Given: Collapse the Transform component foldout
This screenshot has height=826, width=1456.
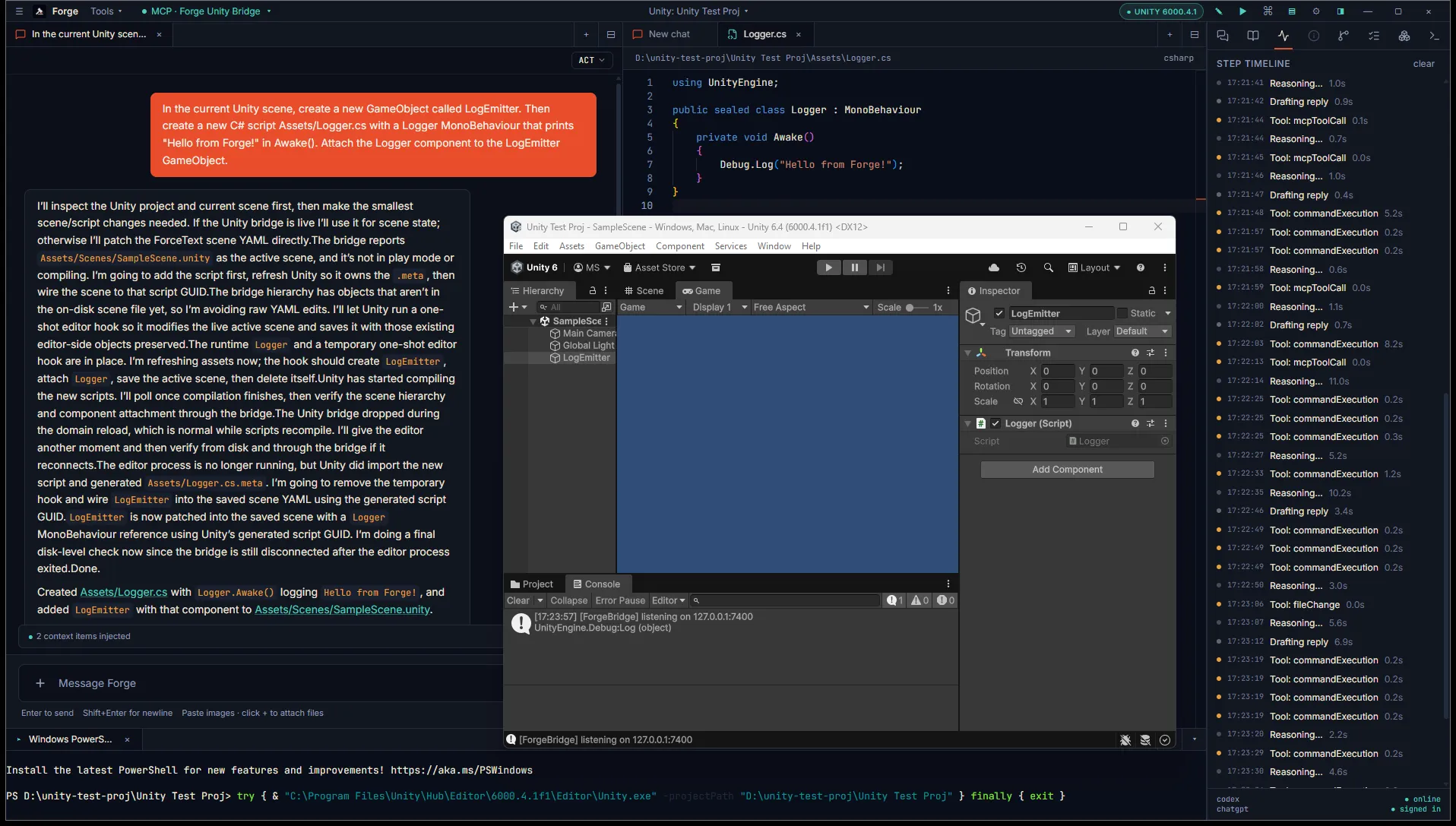Looking at the screenshot, I should (x=968, y=353).
